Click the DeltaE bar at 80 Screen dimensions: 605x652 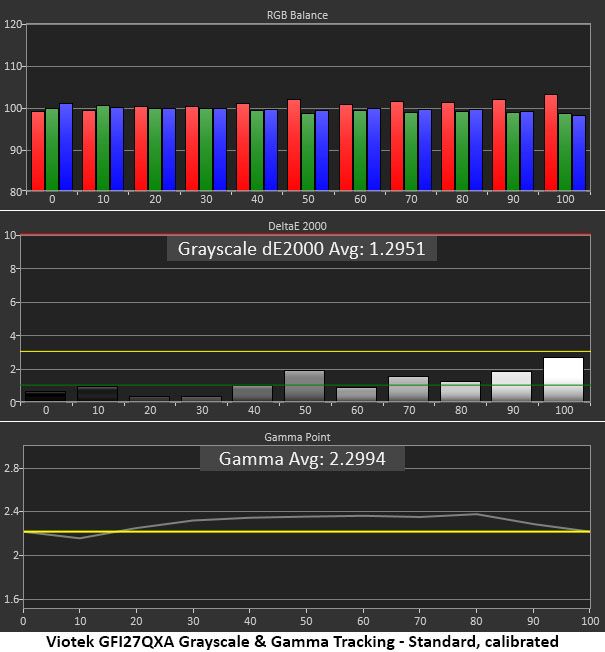pyautogui.click(x=460, y=392)
